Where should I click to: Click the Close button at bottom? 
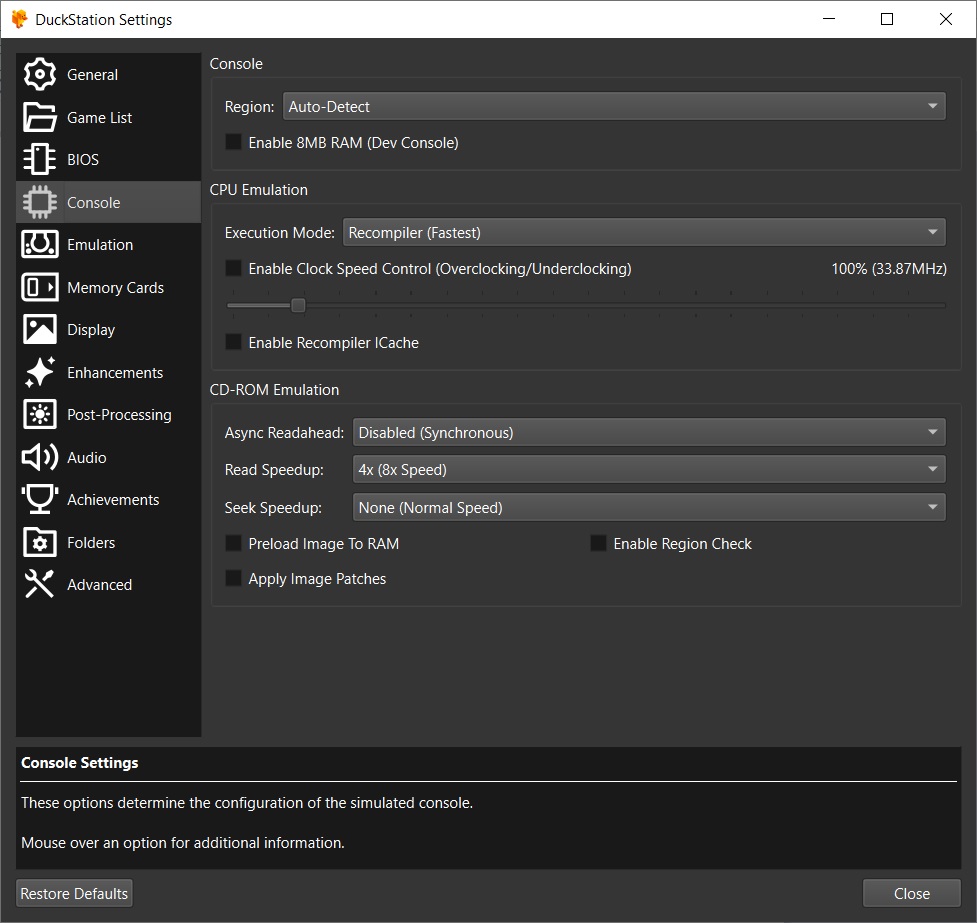[x=912, y=893]
